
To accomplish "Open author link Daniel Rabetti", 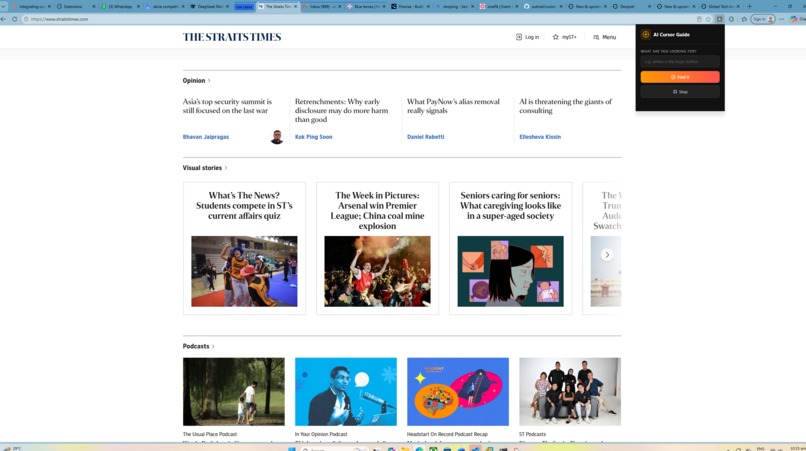I will pos(425,137).
